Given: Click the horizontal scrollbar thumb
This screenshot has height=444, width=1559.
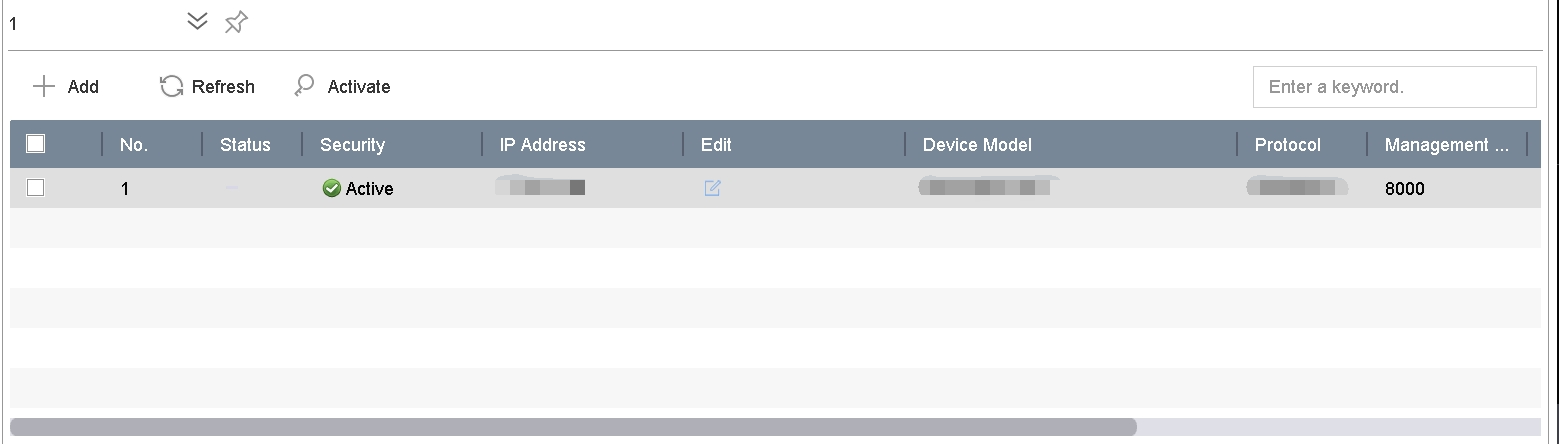Looking at the screenshot, I should [x=573, y=427].
